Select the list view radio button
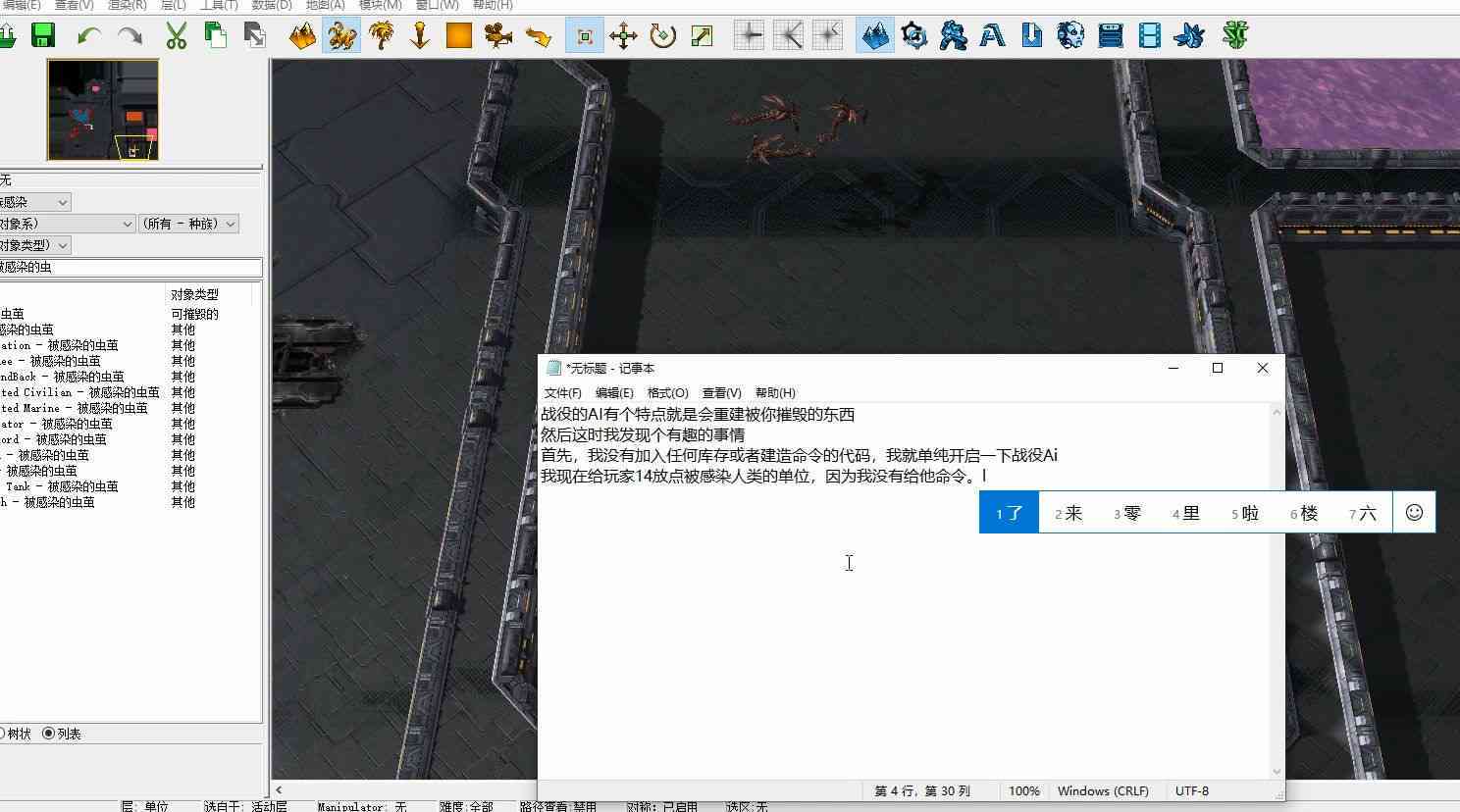1460x812 pixels. pyautogui.click(x=48, y=734)
